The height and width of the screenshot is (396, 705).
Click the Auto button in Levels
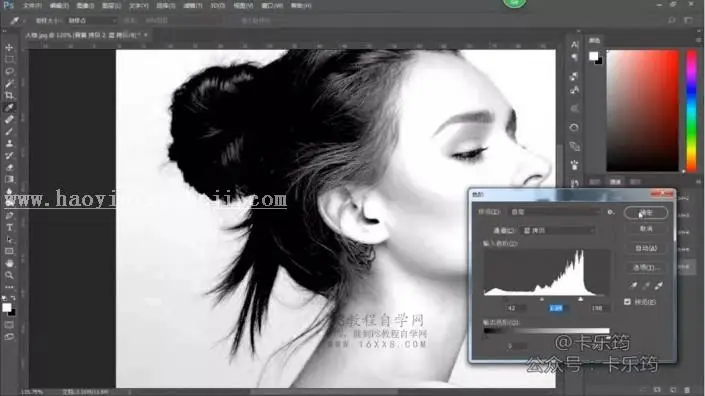pyautogui.click(x=646, y=248)
